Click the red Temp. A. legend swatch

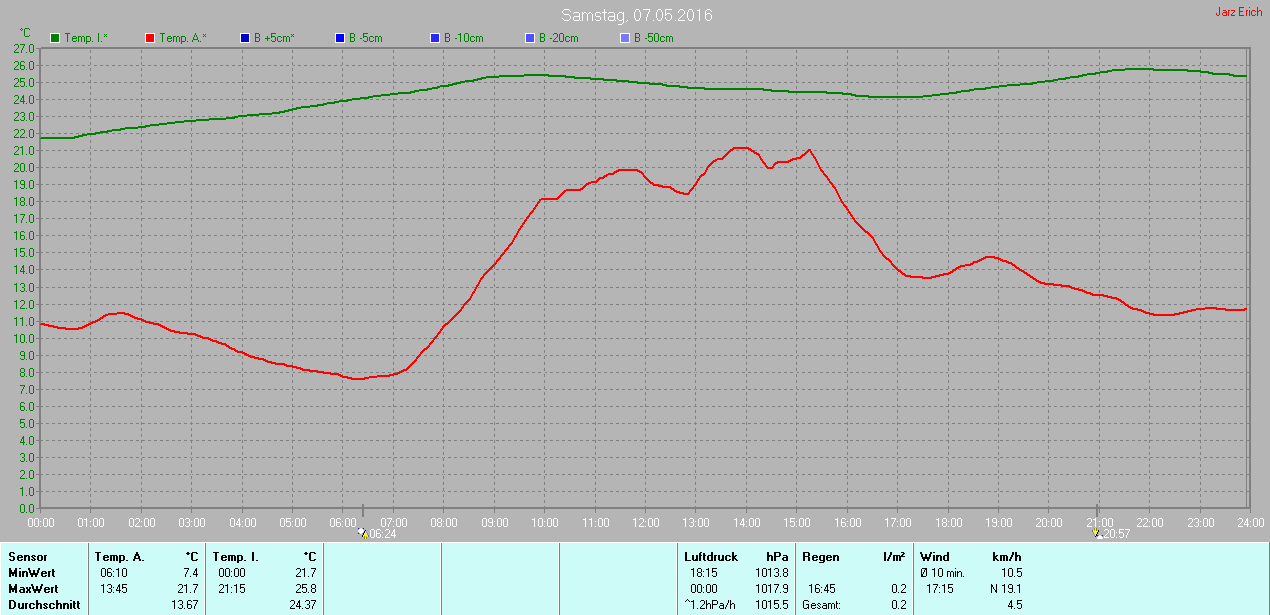pos(150,38)
